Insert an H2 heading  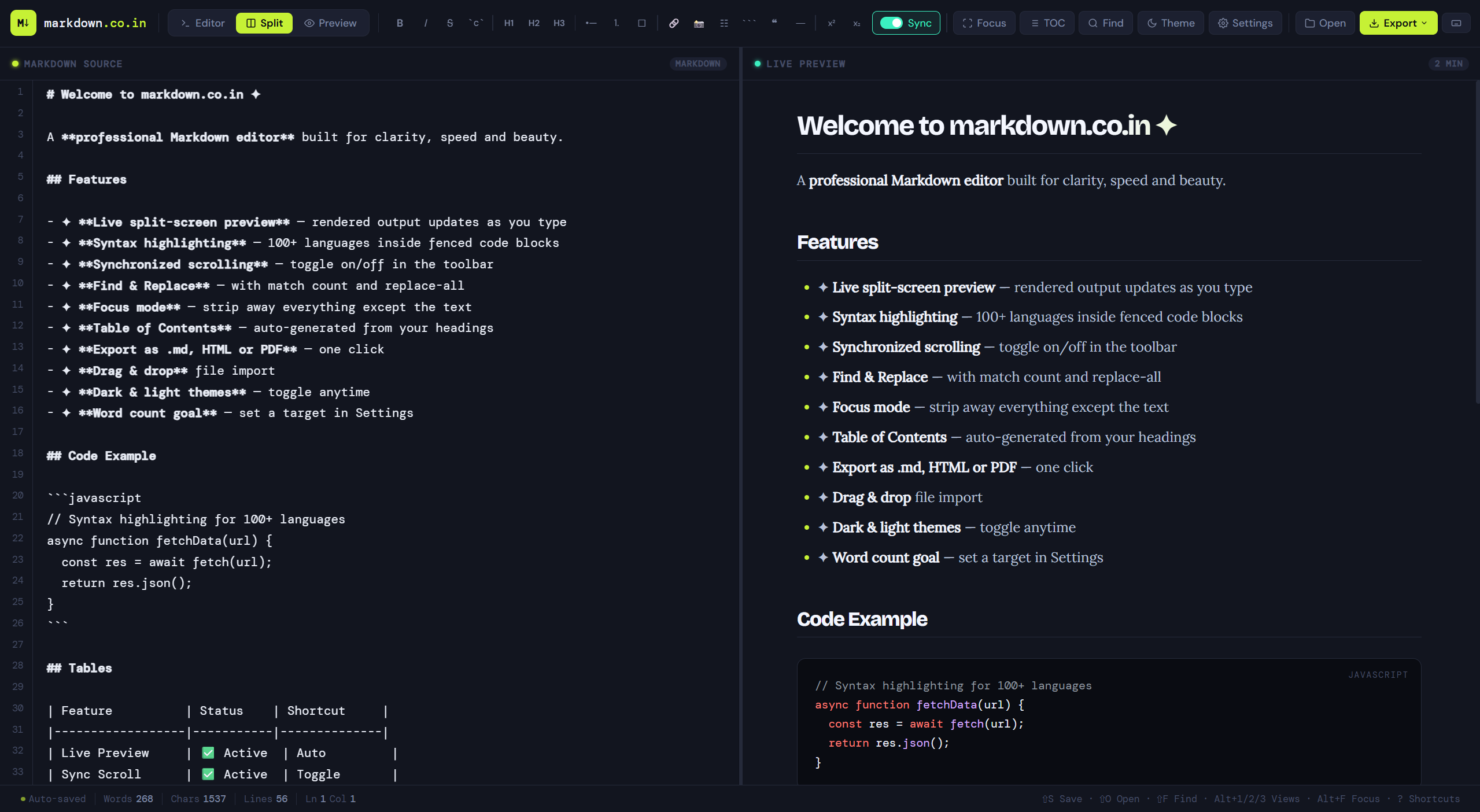point(534,23)
